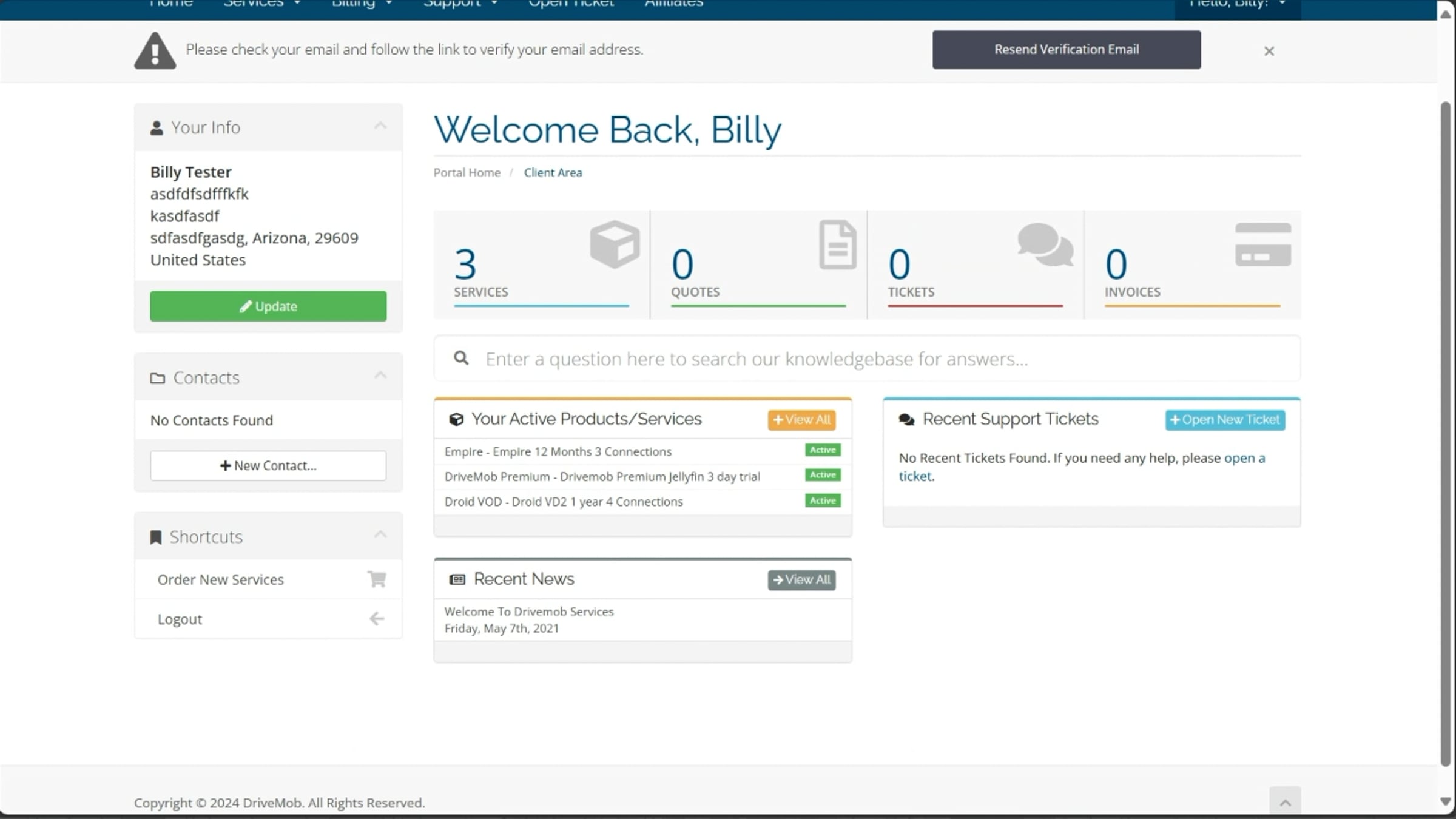
Task: Click in the knowledgebase search field
Action: pos(849,359)
